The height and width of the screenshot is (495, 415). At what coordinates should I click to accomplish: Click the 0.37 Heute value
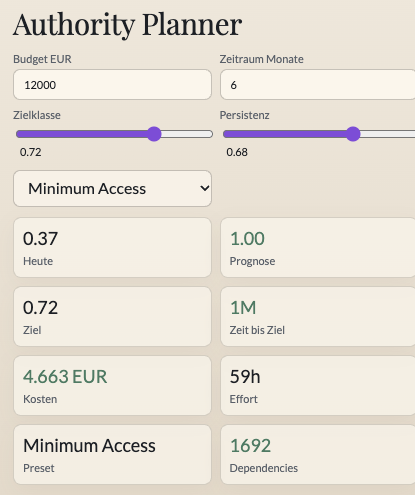point(40,239)
